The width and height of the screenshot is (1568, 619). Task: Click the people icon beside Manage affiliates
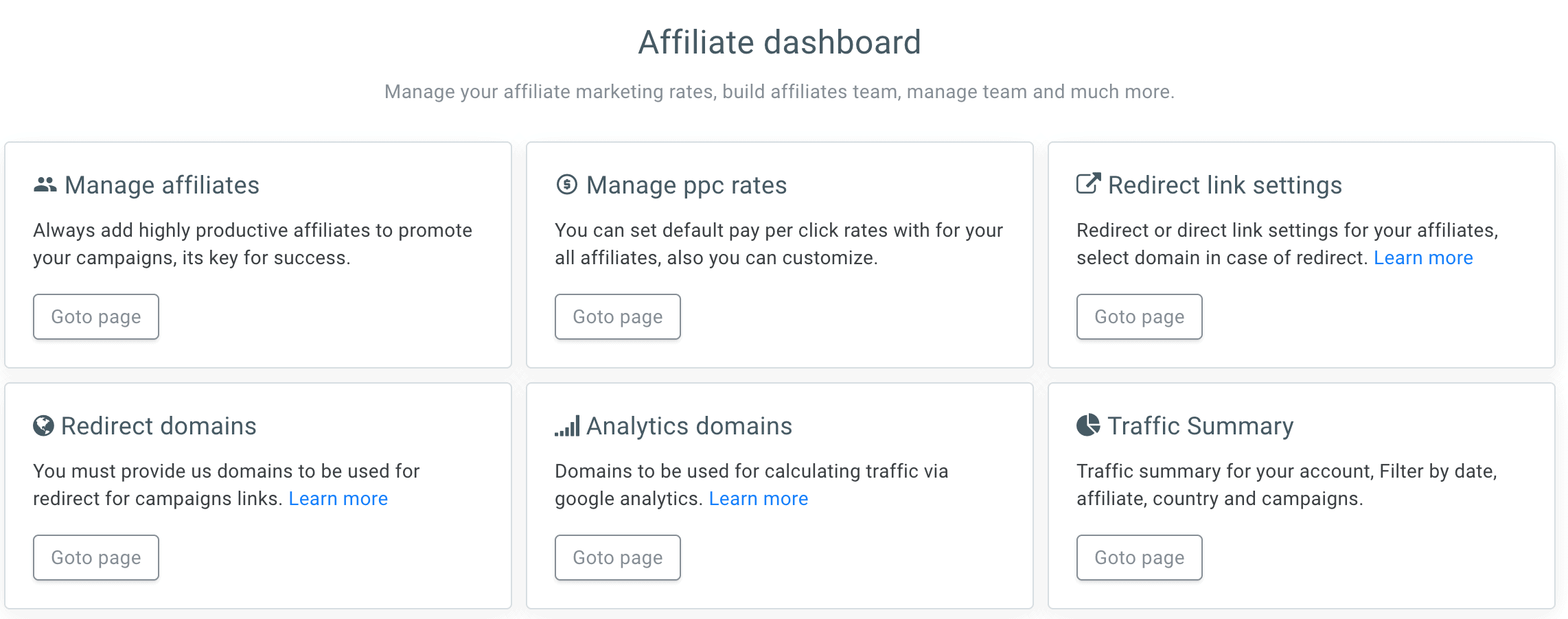click(45, 185)
